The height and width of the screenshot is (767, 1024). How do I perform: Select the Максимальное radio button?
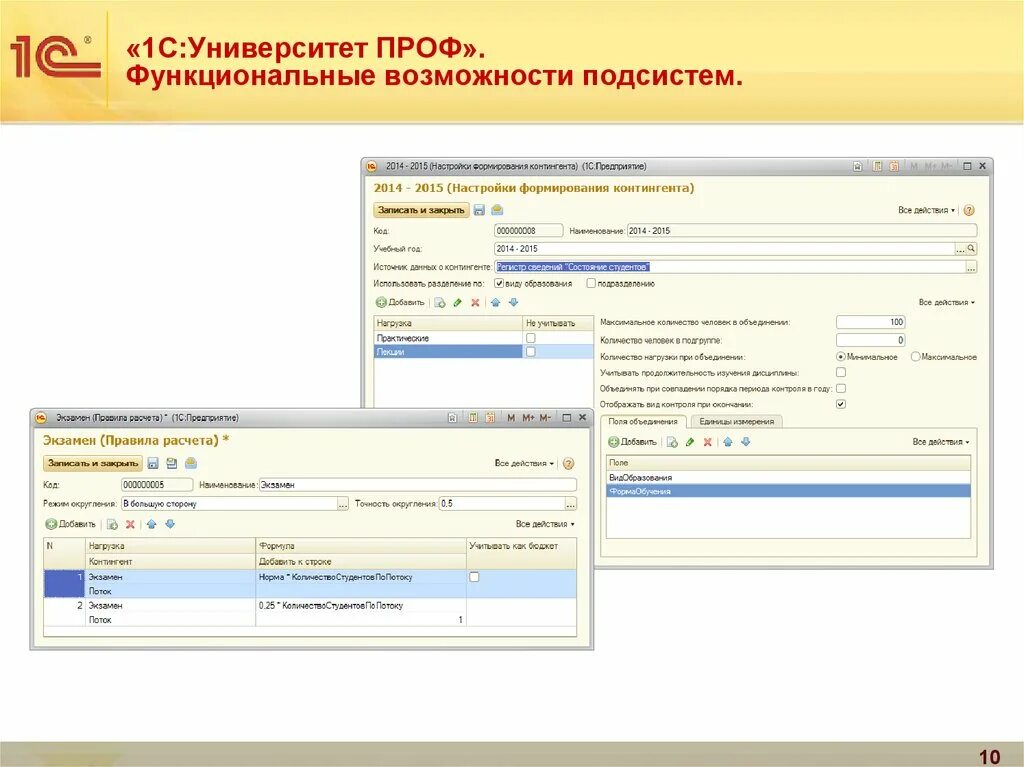click(x=915, y=355)
